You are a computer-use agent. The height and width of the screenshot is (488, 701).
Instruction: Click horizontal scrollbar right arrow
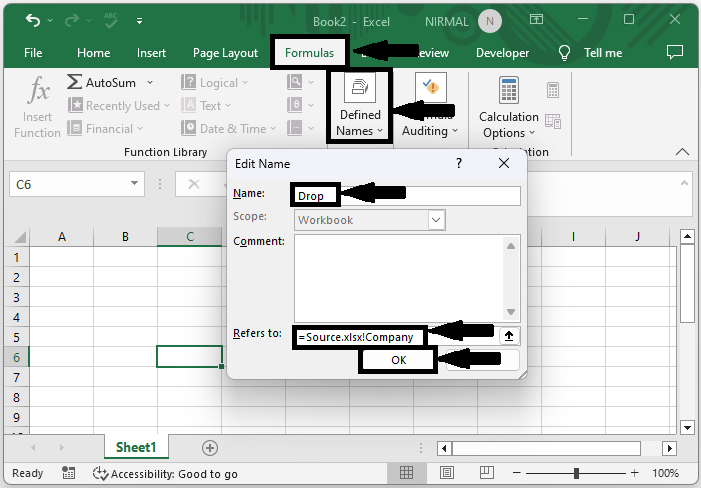[x=669, y=448]
